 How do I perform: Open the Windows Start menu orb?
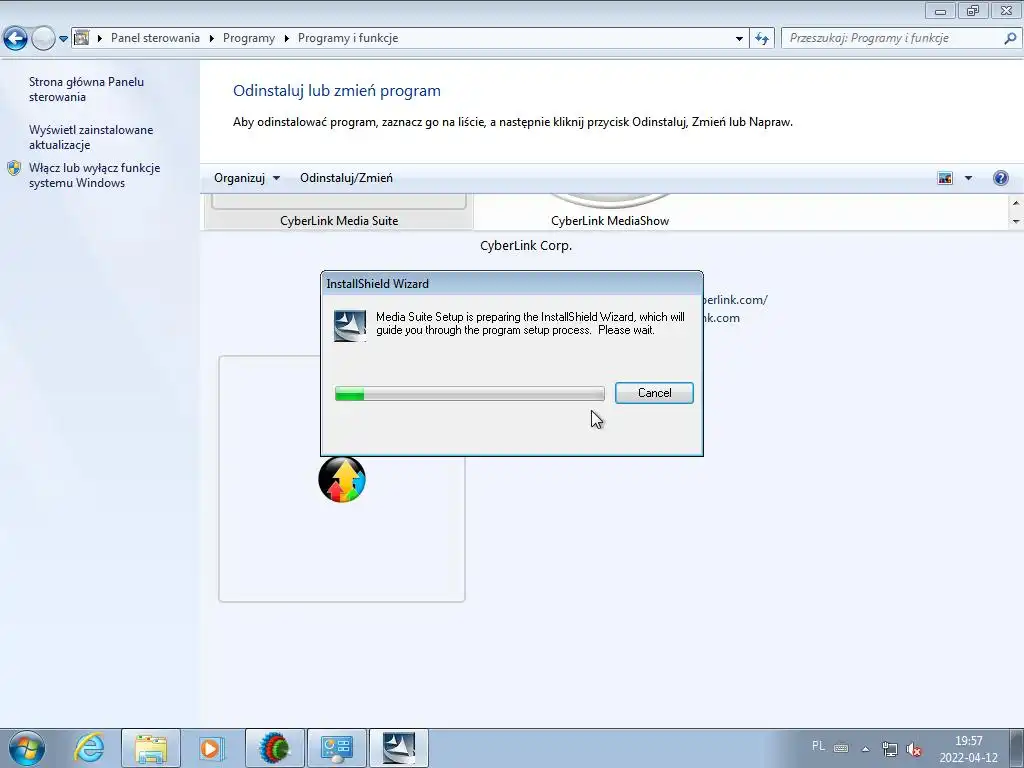(27, 748)
